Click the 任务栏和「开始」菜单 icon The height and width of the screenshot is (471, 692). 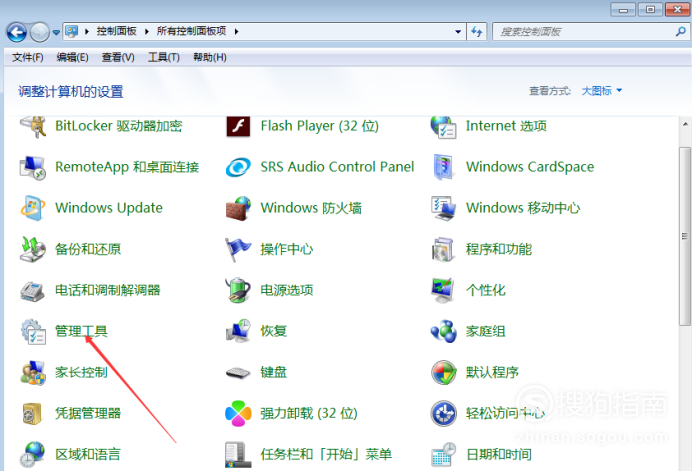[238, 455]
